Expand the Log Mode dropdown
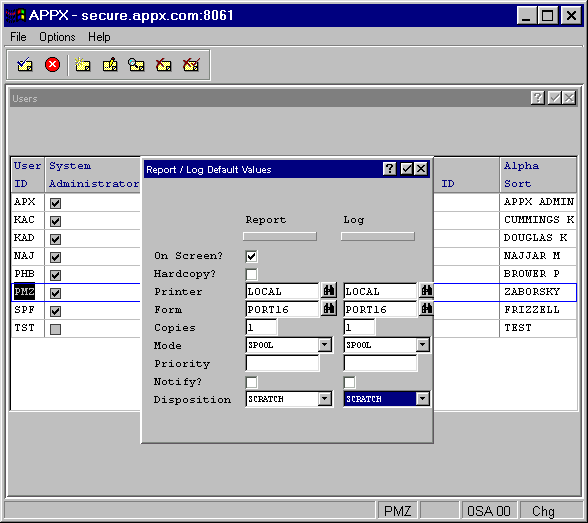588x523 pixels. (x=423, y=345)
